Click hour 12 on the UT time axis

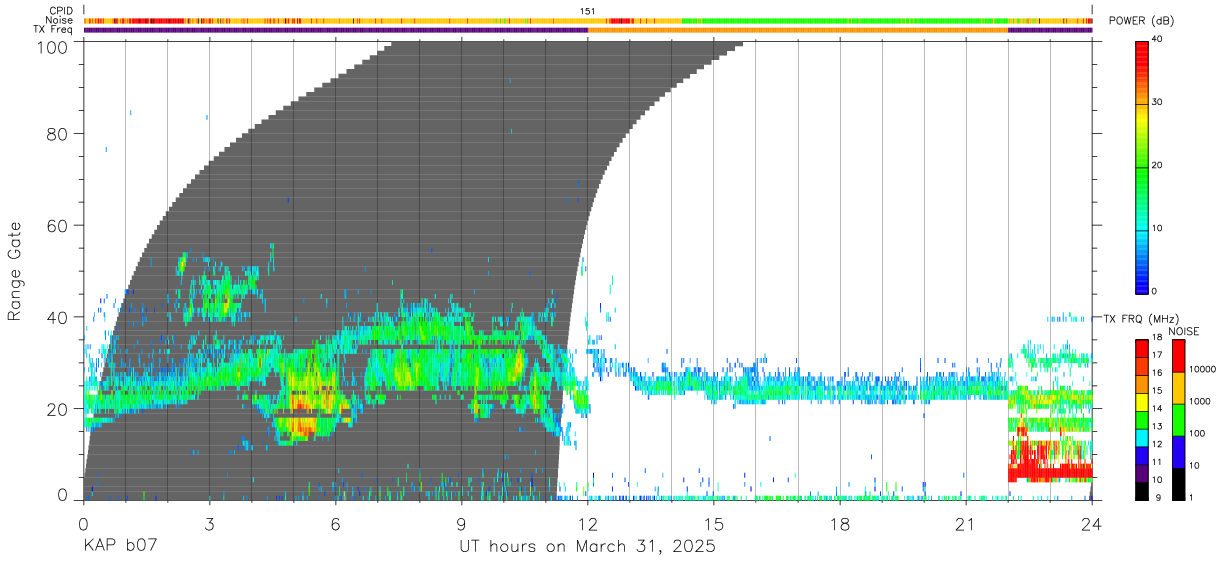pos(587,524)
